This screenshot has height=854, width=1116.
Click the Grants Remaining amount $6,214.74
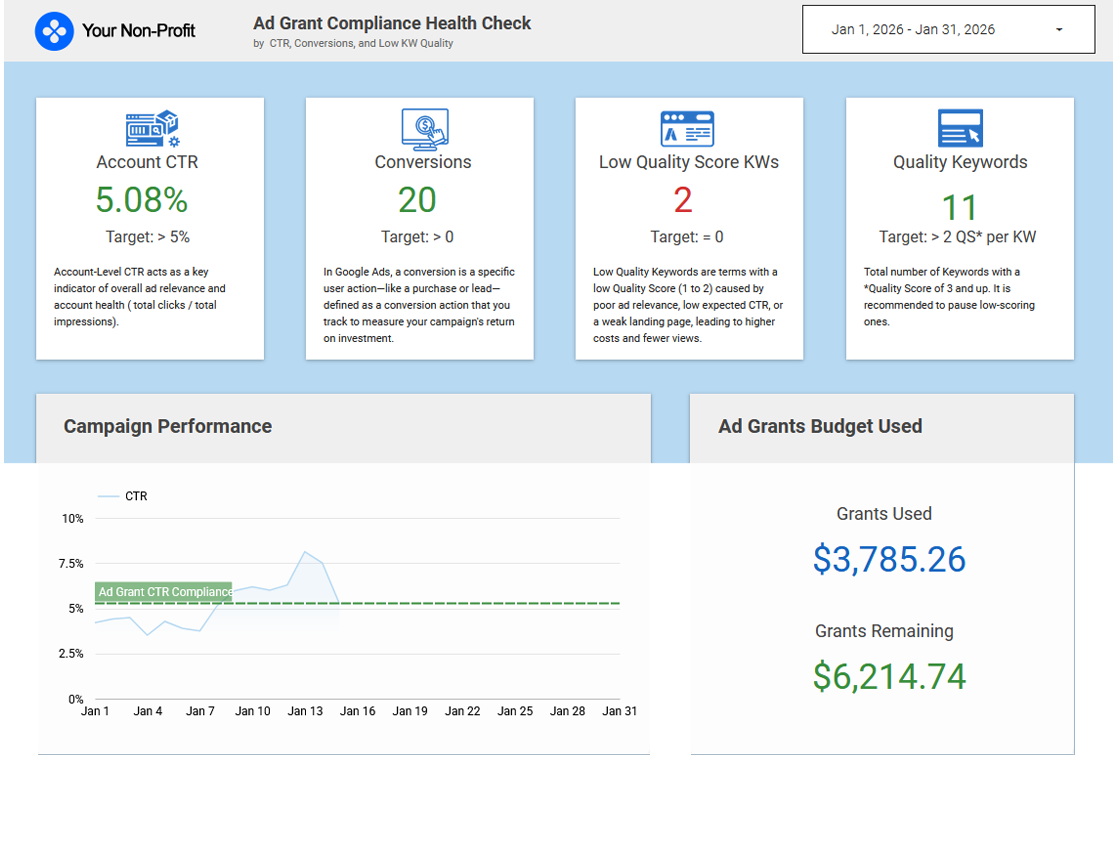pos(889,677)
